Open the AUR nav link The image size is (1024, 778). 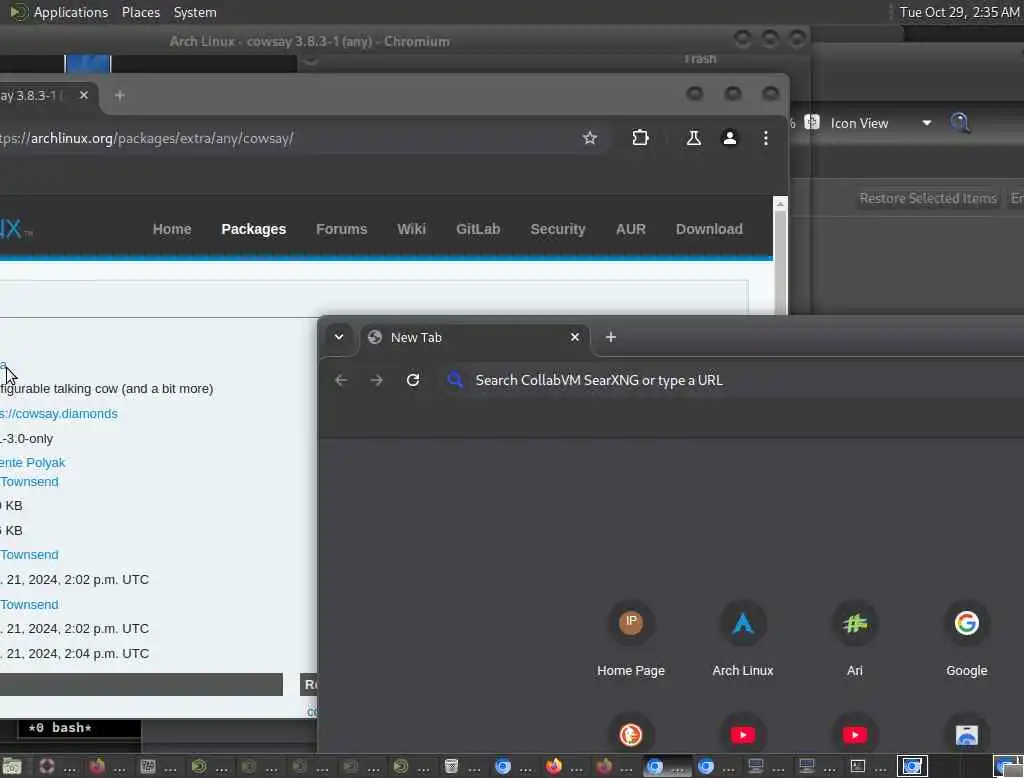(630, 229)
